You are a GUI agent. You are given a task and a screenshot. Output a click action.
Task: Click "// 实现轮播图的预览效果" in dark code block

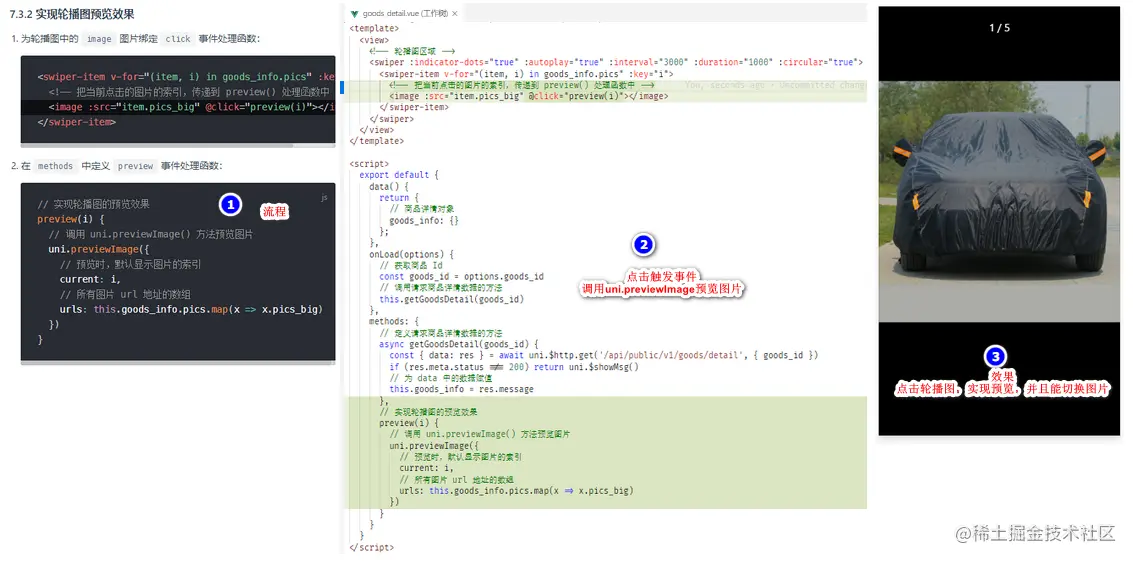(93, 204)
